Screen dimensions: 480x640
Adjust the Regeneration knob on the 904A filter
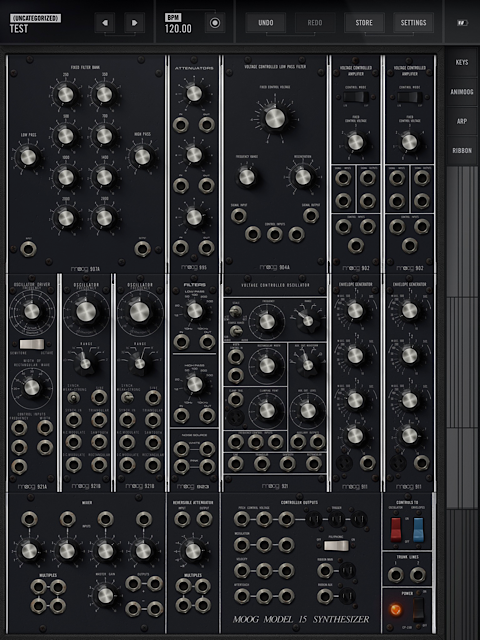[x=303, y=177]
